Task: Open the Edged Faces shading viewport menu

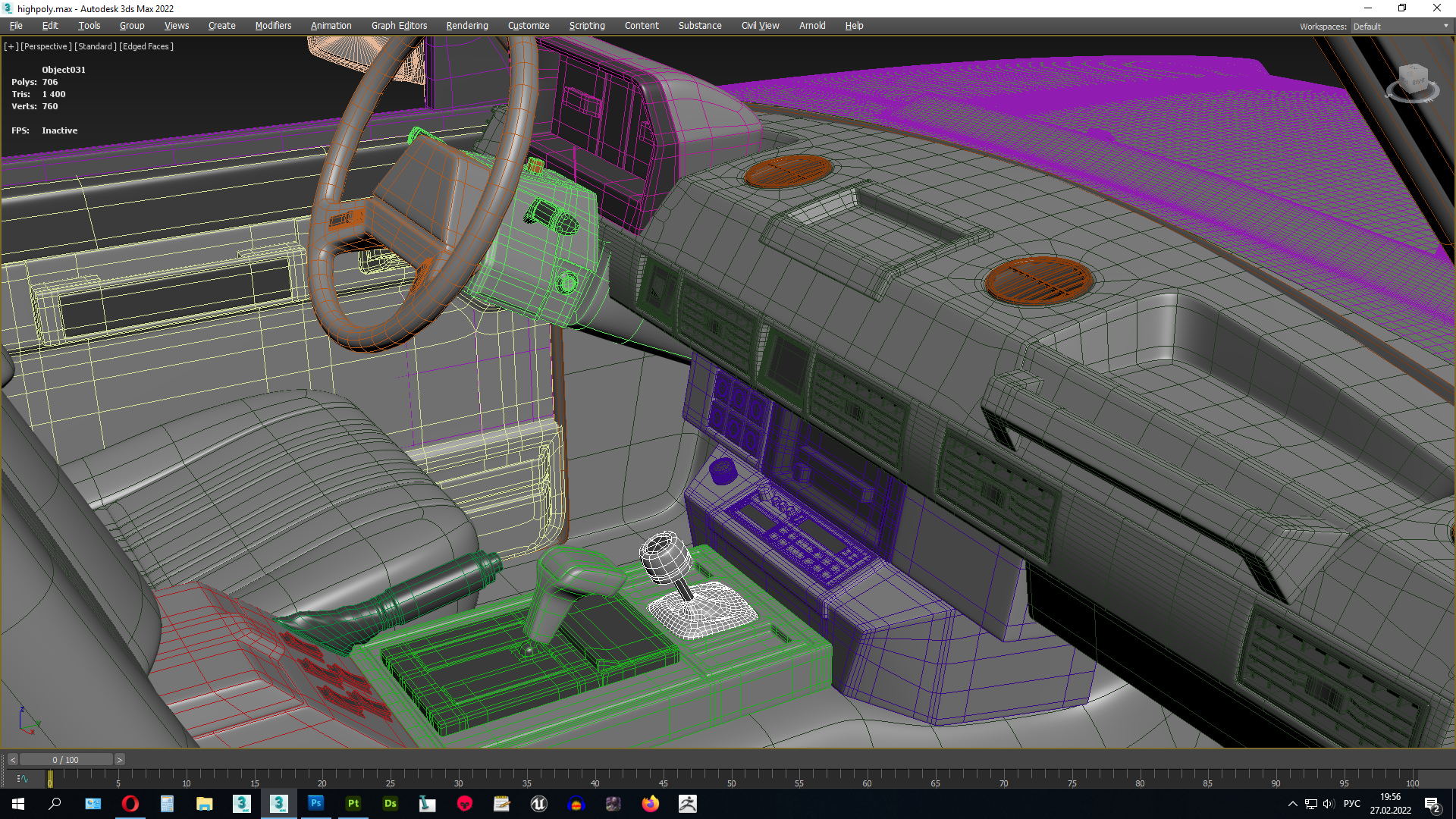Action: coord(146,46)
